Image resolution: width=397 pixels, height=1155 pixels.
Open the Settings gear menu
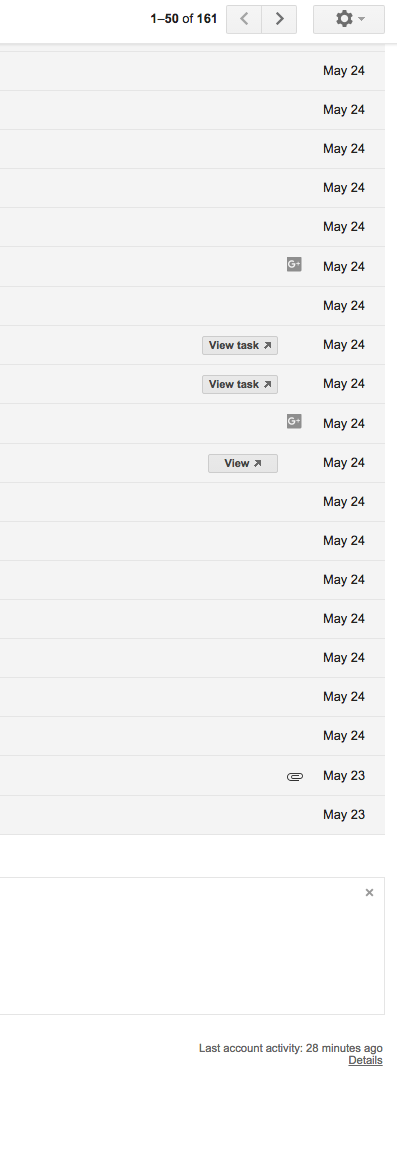(x=348, y=19)
